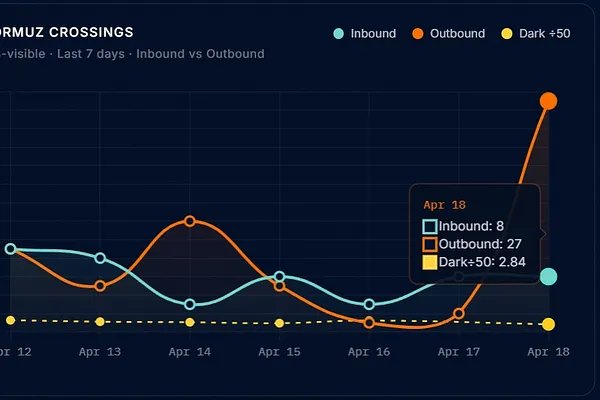600x400 pixels.
Task: Click the yellow Dark point on Apr 15
Action: 280,323
